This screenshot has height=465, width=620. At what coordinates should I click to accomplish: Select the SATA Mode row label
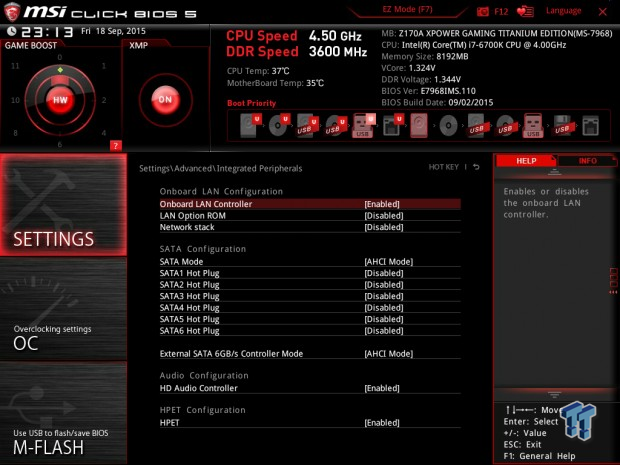point(181,261)
